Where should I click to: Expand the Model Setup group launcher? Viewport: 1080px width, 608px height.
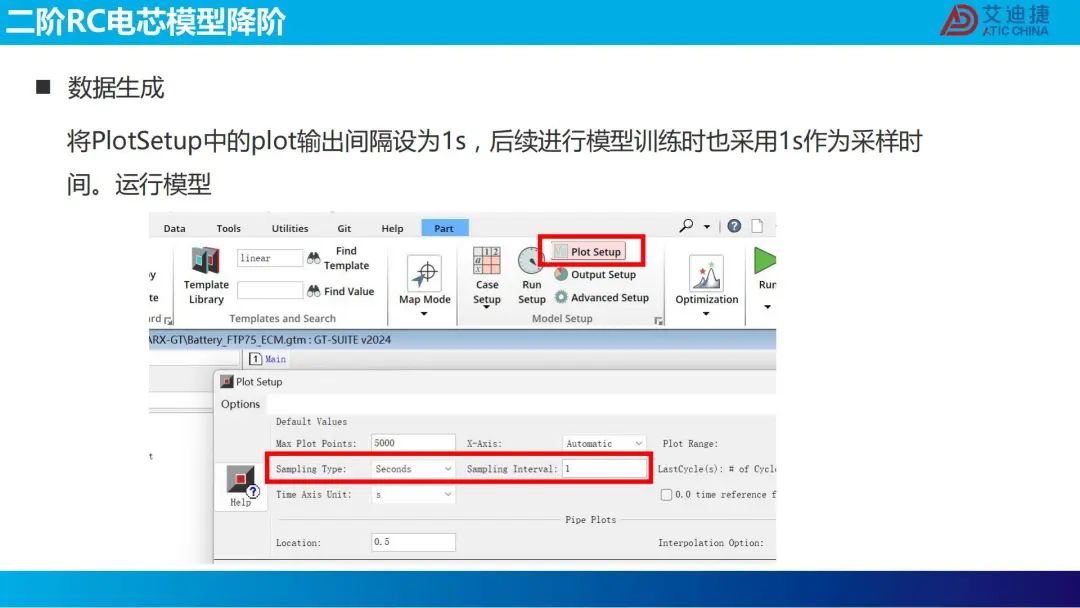pos(658,321)
